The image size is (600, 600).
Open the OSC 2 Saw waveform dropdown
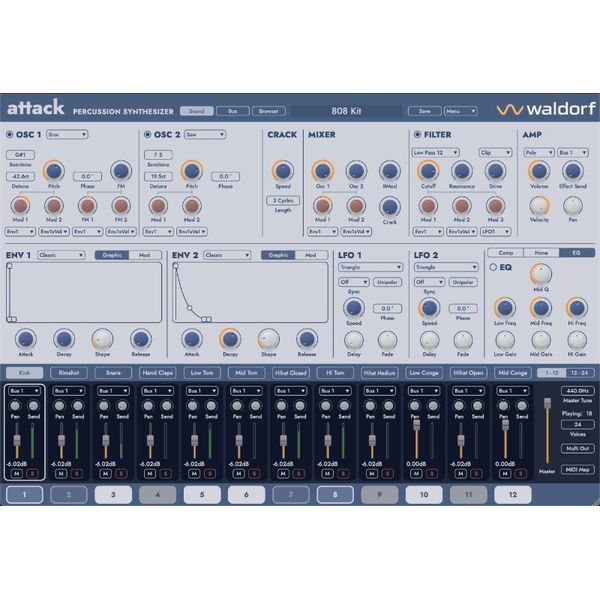pos(205,135)
